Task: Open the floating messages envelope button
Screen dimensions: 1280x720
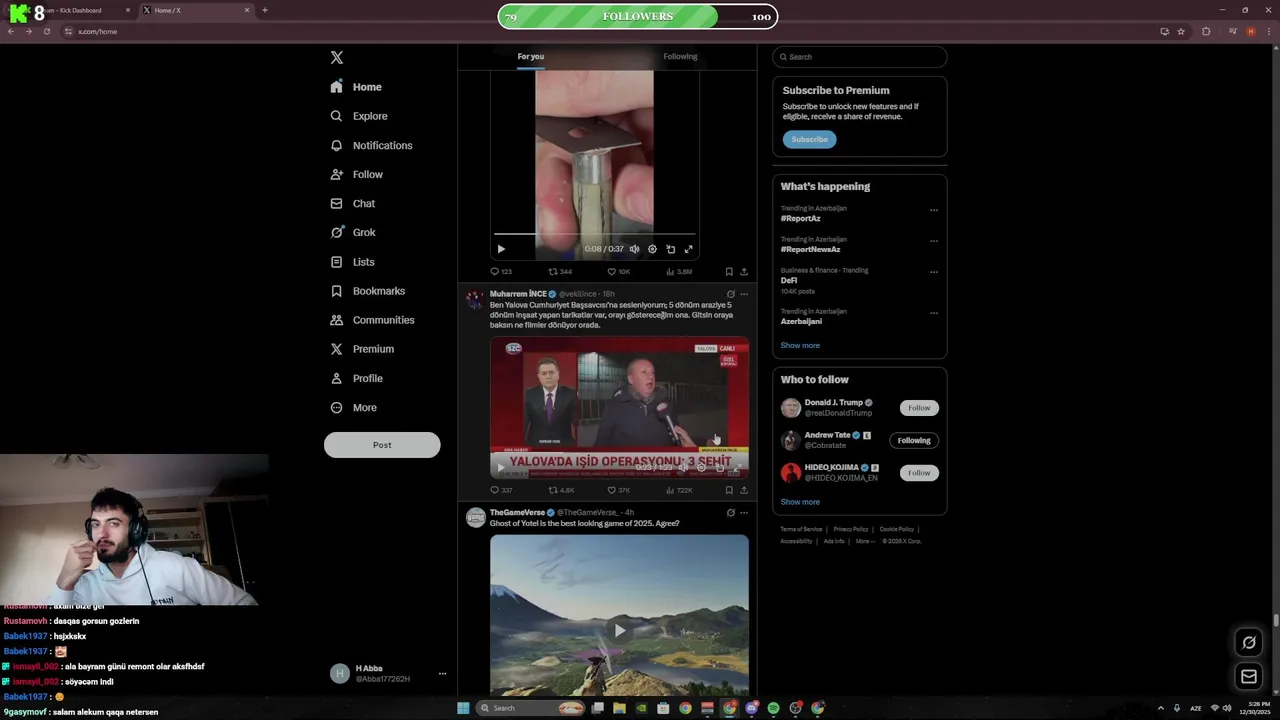Action: click(1249, 677)
